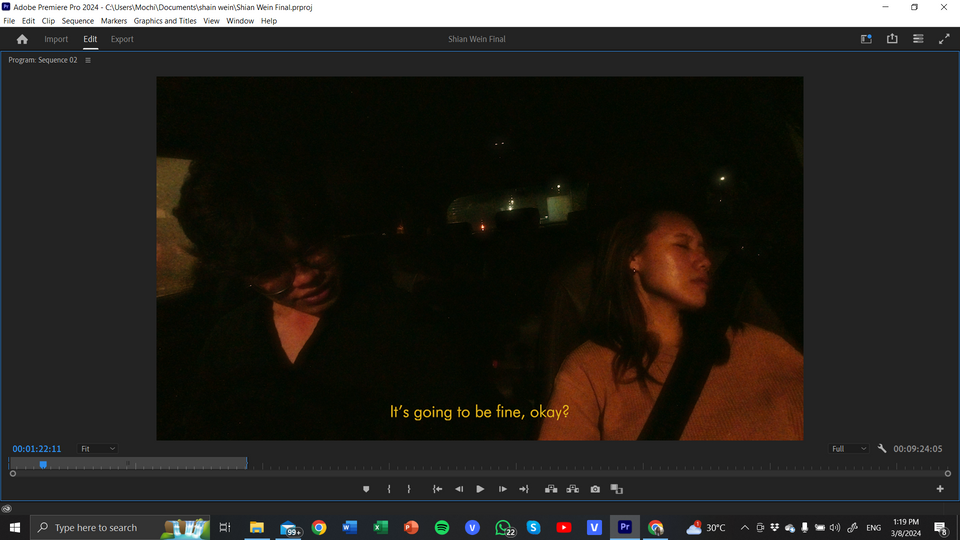Viewport: 960px width, 540px height.
Task: Click the Mark In button
Action: pyautogui.click(x=389, y=489)
